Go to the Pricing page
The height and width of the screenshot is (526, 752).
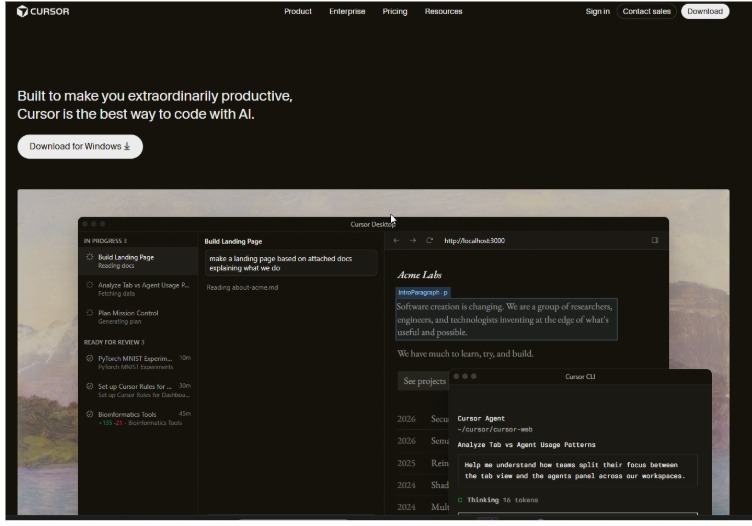point(395,11)
